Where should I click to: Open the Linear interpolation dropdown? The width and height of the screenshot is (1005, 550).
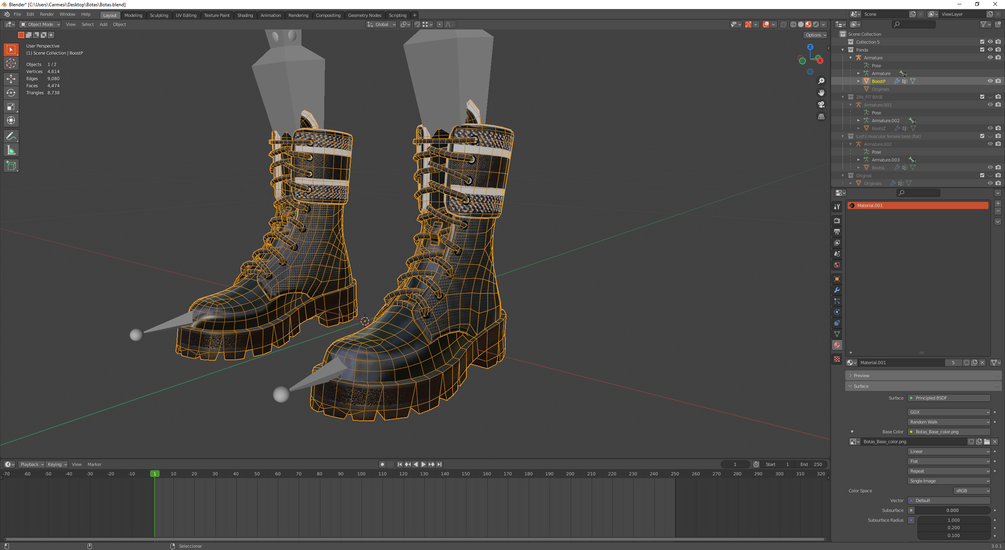point(949,451)
